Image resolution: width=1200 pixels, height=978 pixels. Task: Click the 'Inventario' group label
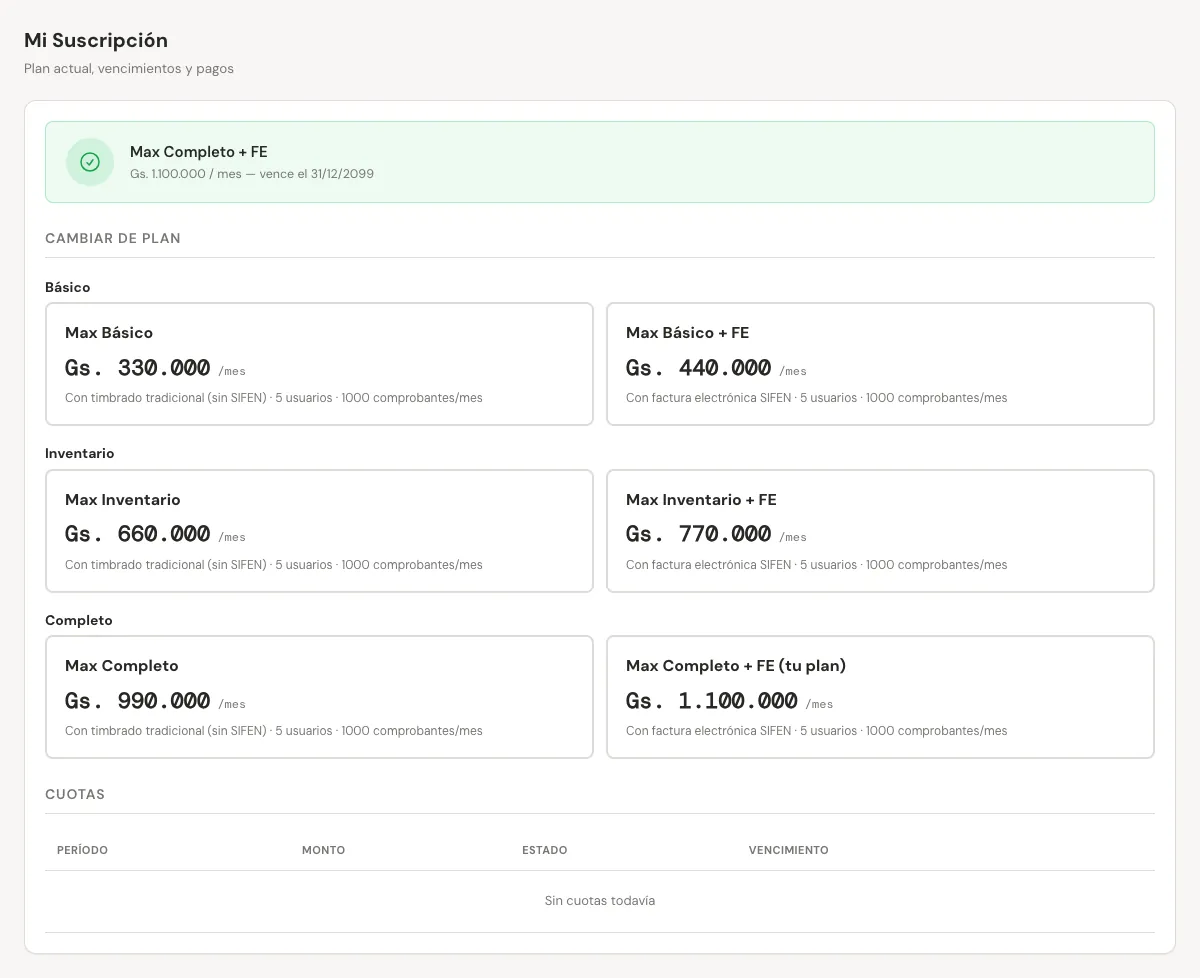pyautogui.click(x=80, y=453)
